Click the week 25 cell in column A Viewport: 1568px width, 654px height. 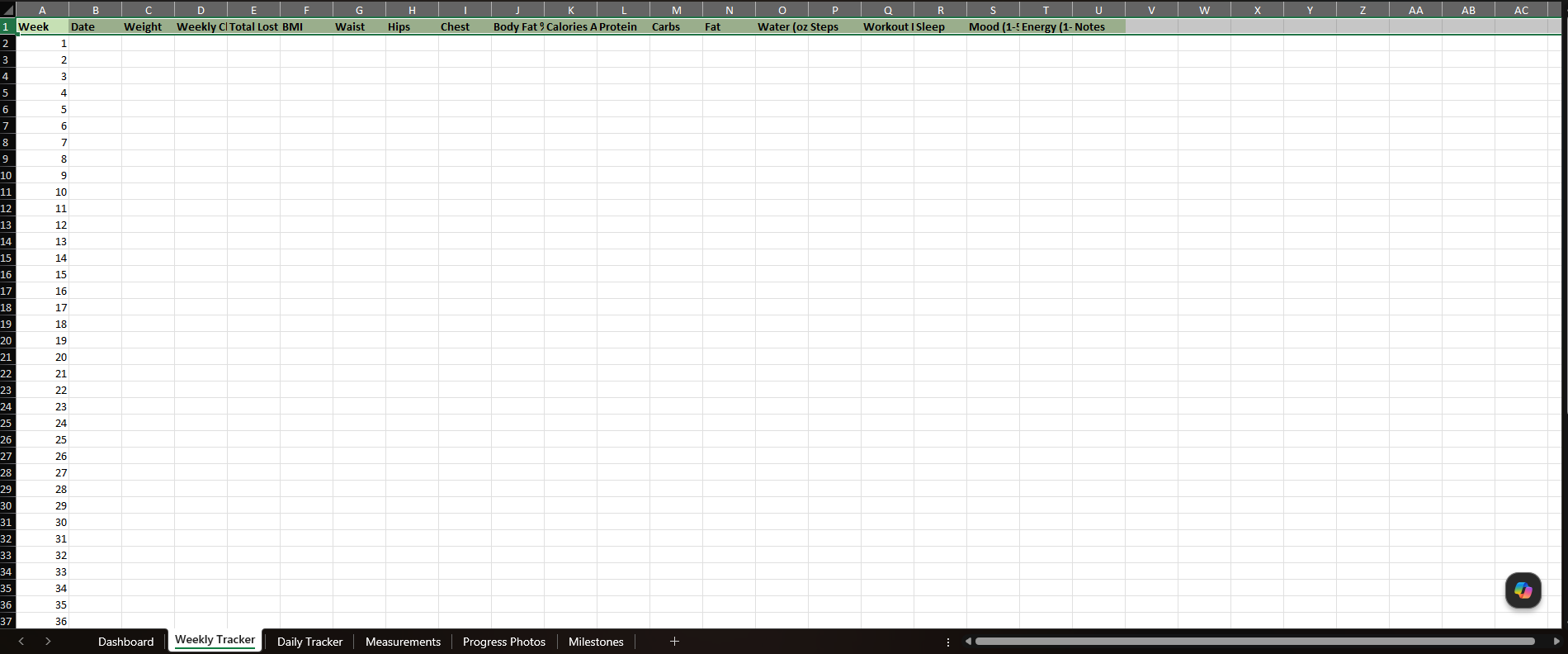coord(42,439)
